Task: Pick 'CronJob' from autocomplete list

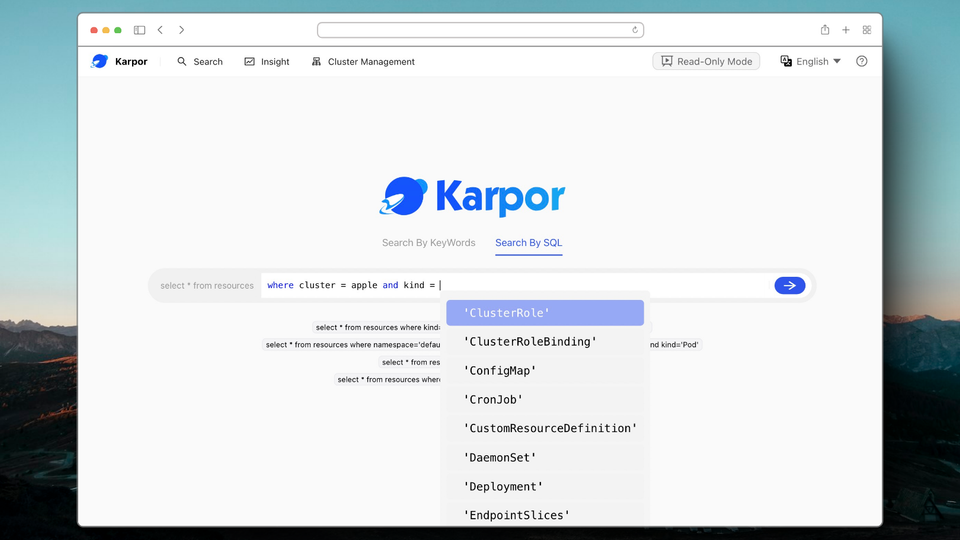Action: point(545,399)
